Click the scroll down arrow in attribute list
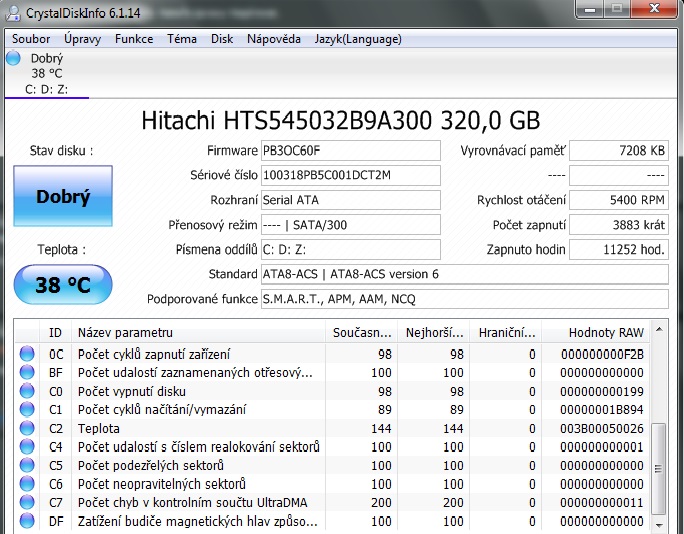 (658, 523)
